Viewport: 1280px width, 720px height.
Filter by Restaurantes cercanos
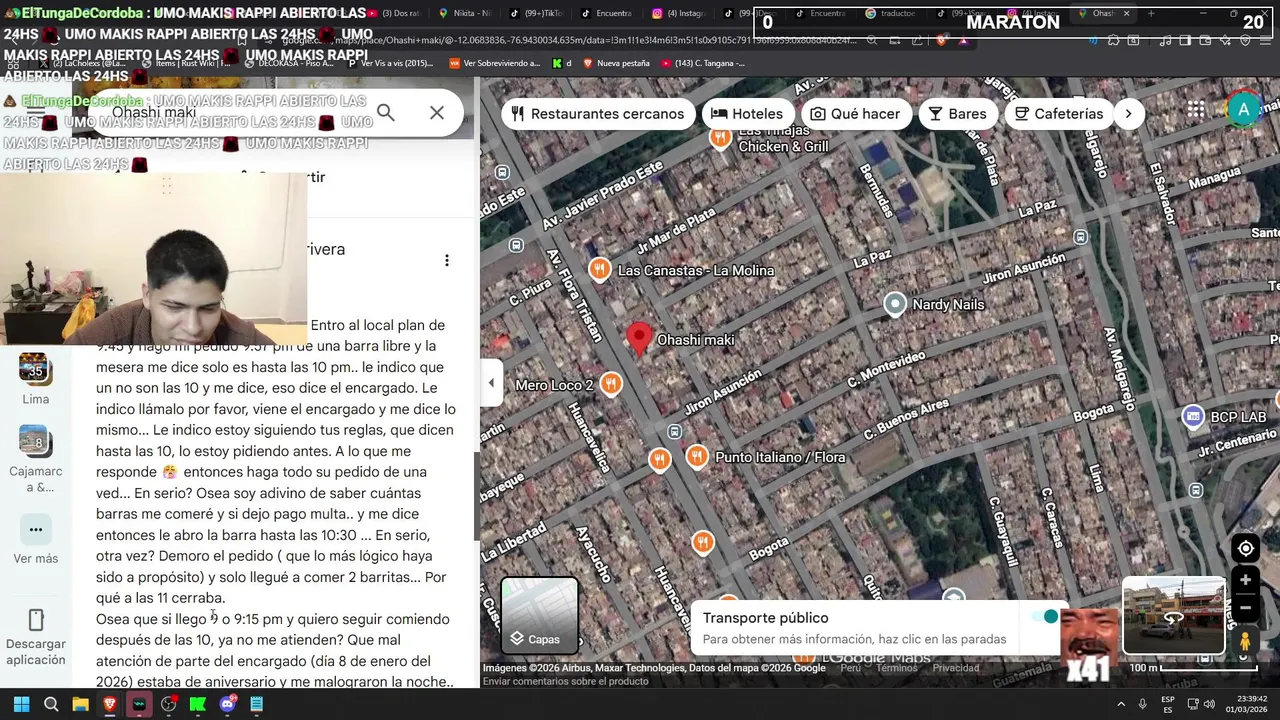pyautogui.click(x=598, y=114)
